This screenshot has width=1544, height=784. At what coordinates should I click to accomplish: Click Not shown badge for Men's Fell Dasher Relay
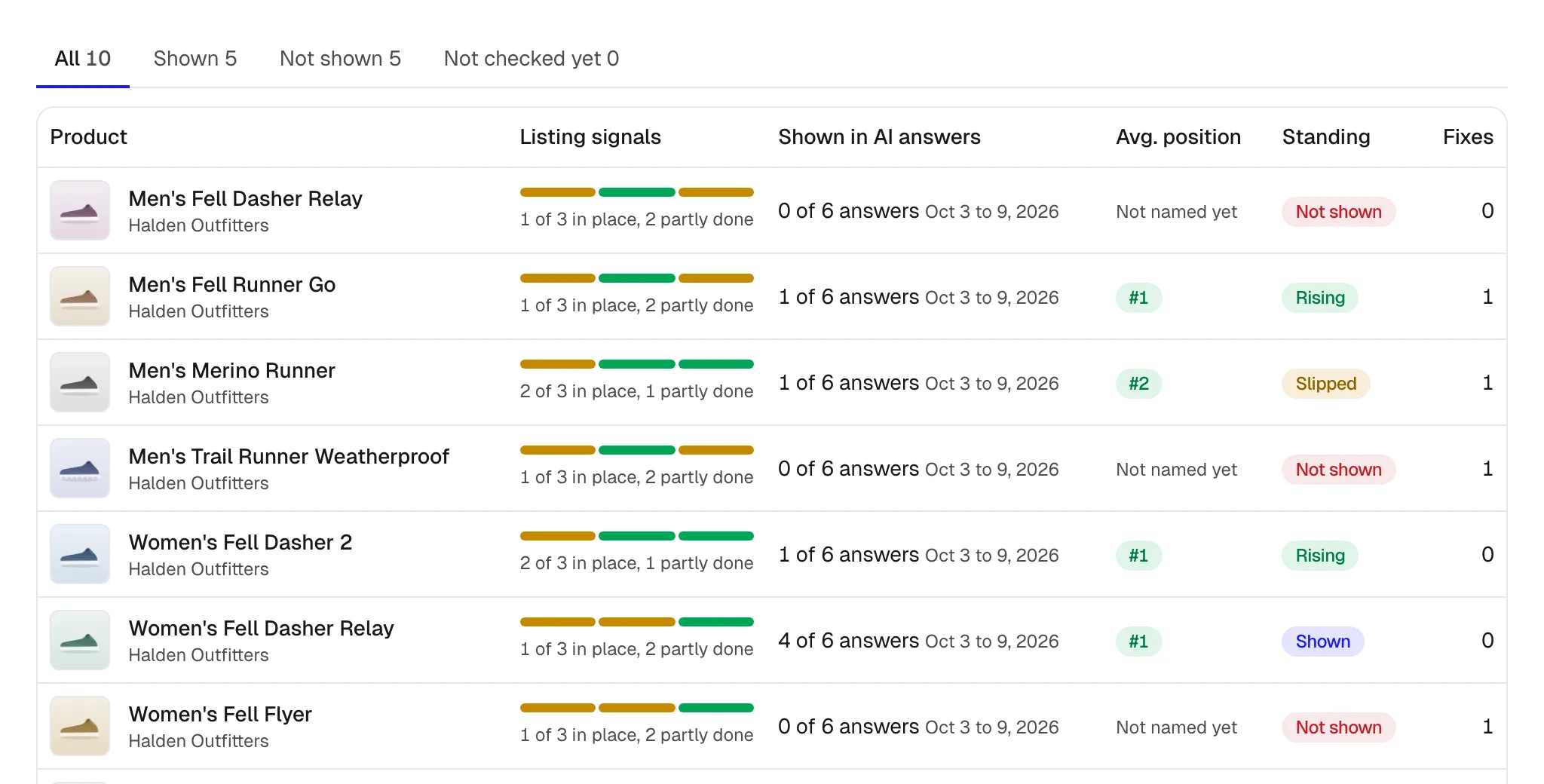[1339, 212]
